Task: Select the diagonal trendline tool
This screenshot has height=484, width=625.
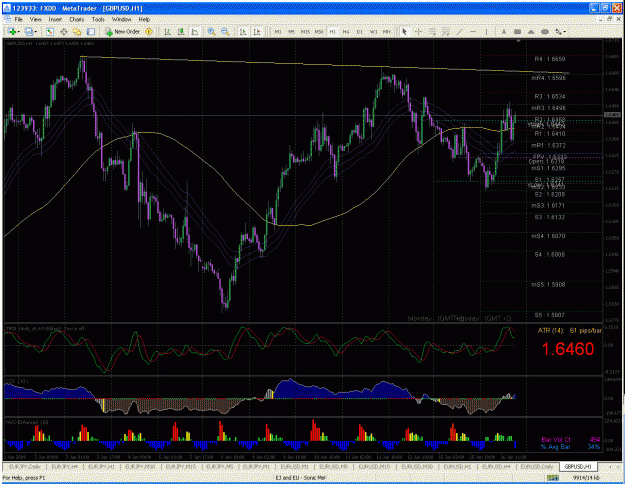Action: pos(459,31)
